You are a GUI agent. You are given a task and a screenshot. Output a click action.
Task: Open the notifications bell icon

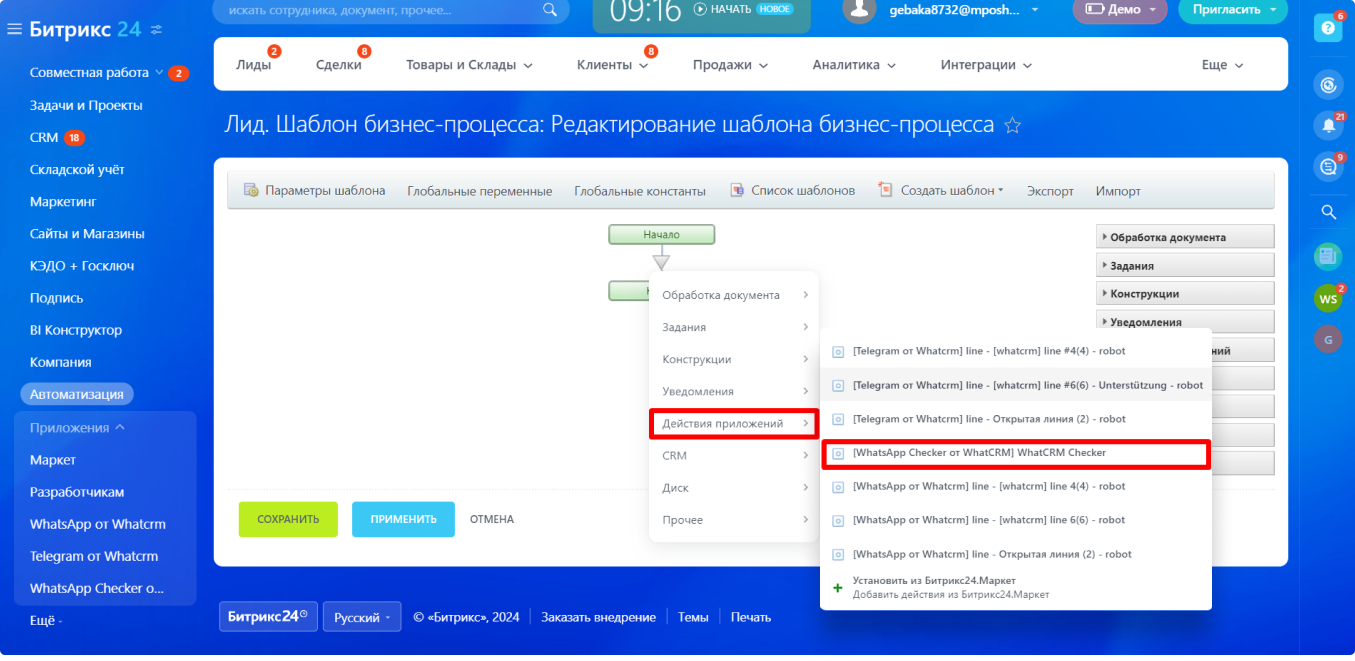[x=1328, y=125]
